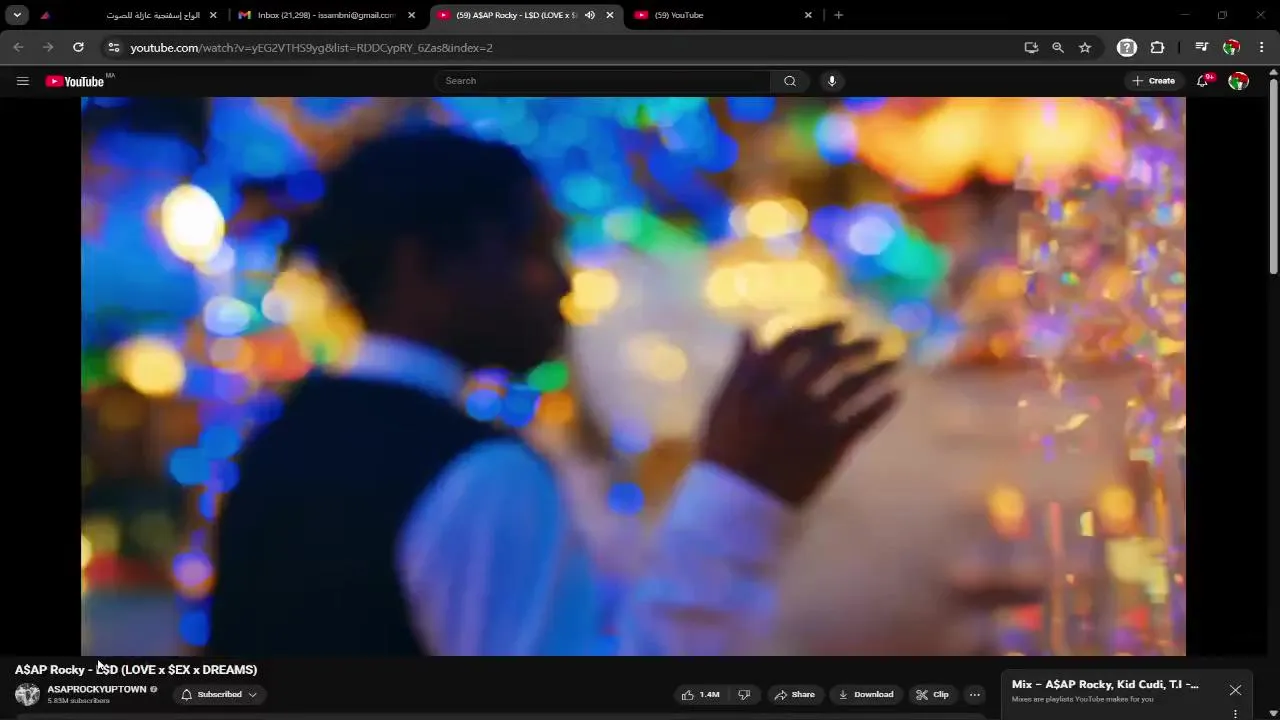1280x720 pixels.
Task: Open more actions ellipsis beside Clip
Action: 974,694
